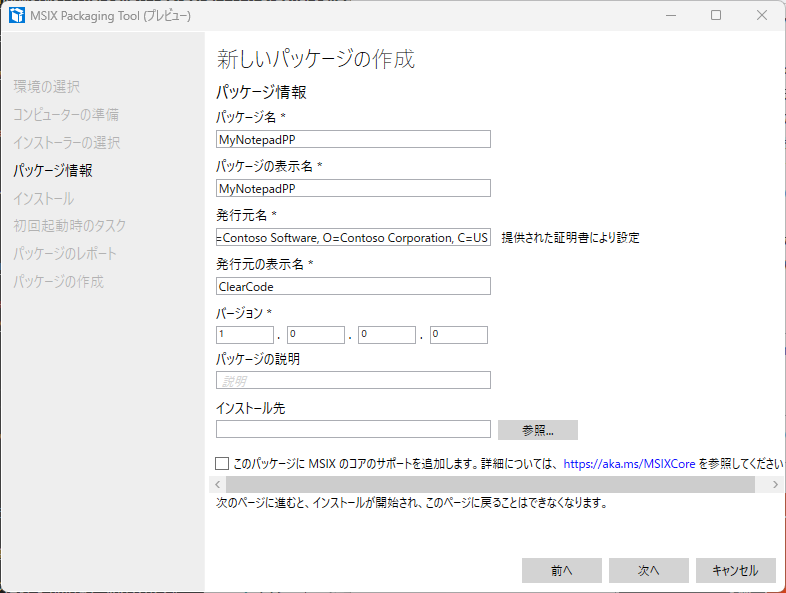Select パッケージ情報 in the sidebar

[x=53, y=170]
